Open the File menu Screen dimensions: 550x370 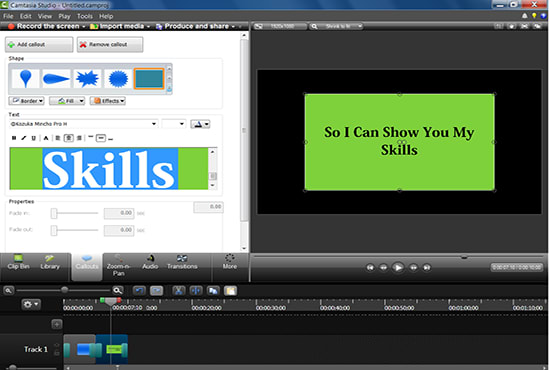coord(8,16)
